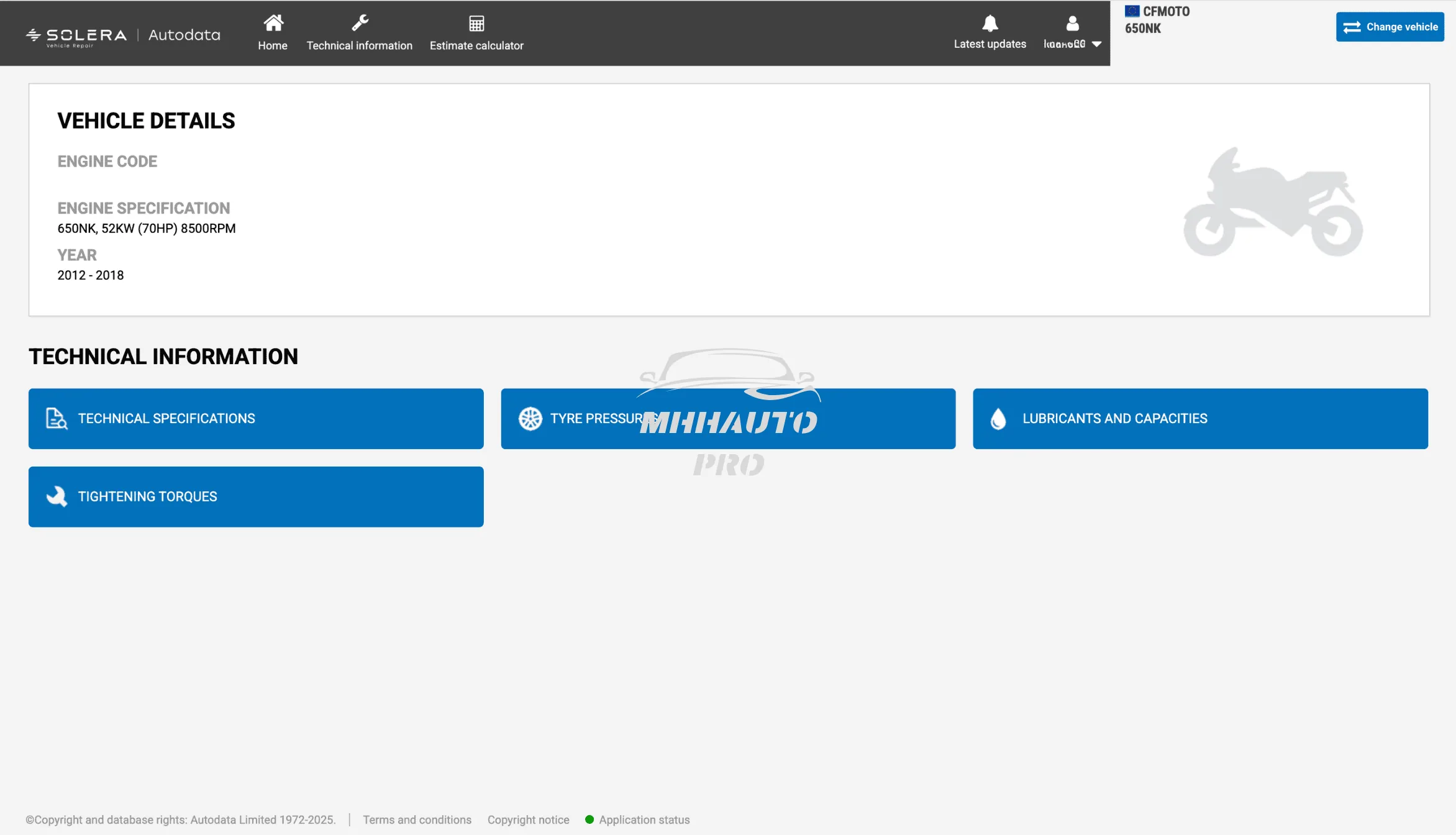
Task: Click the user profile icon
Action: tap(1072, 24)
